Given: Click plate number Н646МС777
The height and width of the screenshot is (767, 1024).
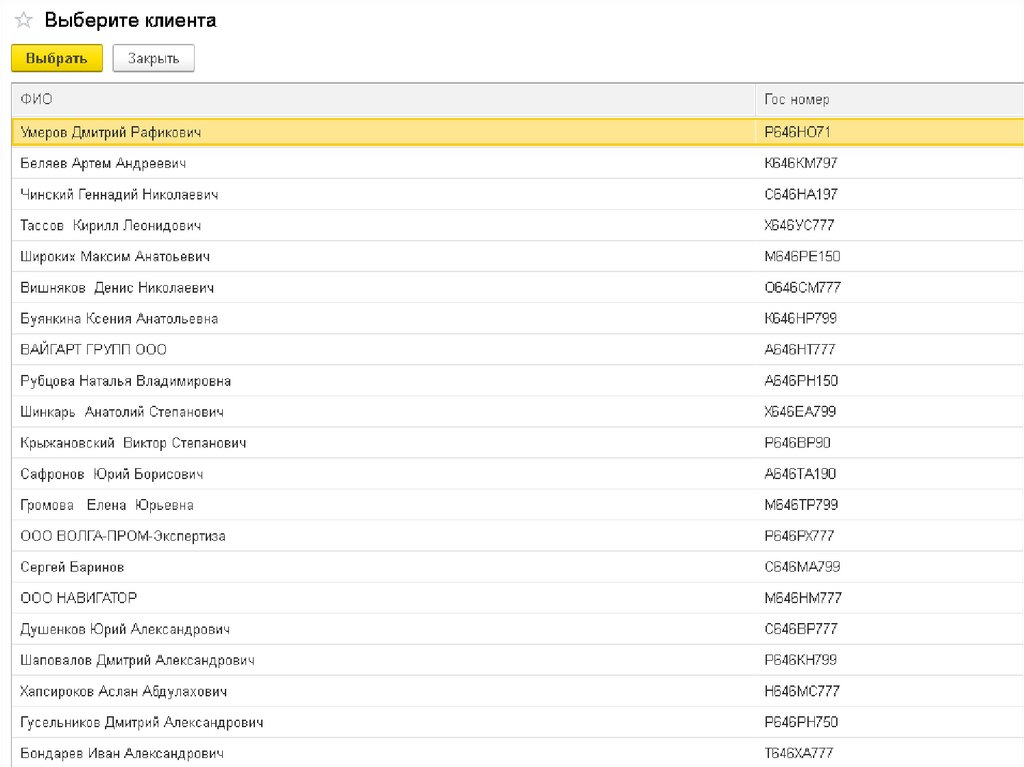Looking at the screenshot, I should (801, 691).
